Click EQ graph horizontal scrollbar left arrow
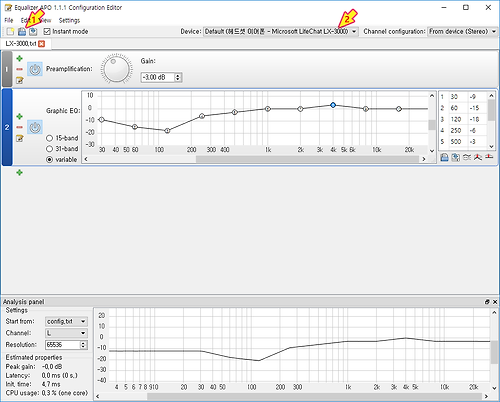This screenshot has height=402, width=500. tap(86, 159)
